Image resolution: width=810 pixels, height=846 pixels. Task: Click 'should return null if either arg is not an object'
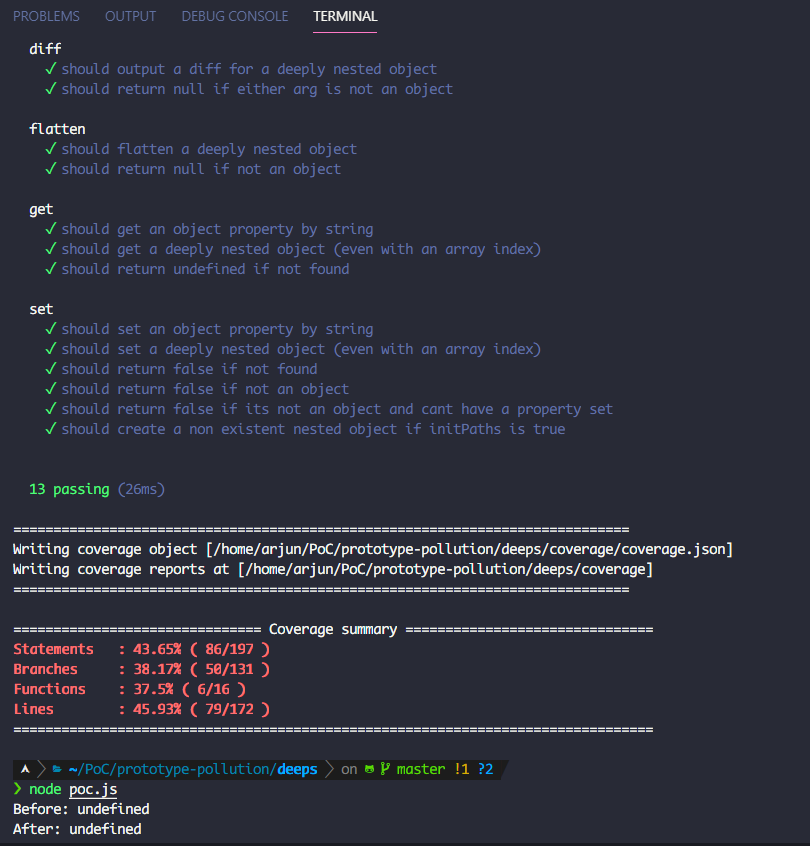point(257,89)
